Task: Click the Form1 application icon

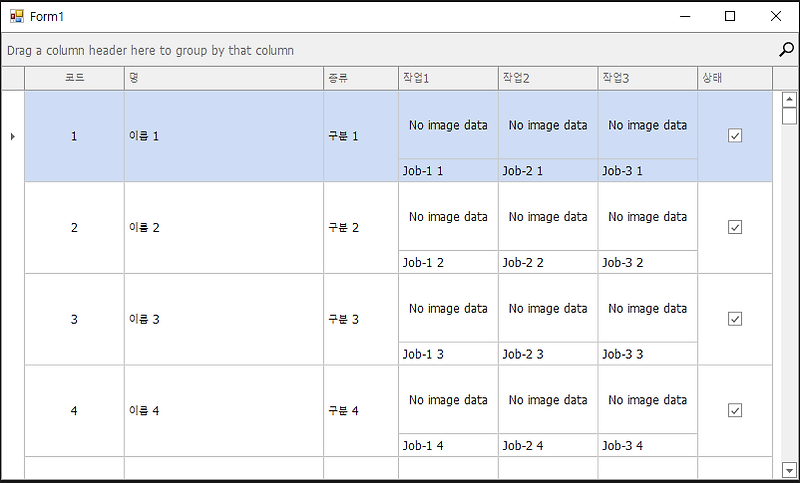Action: click(17, 16)
